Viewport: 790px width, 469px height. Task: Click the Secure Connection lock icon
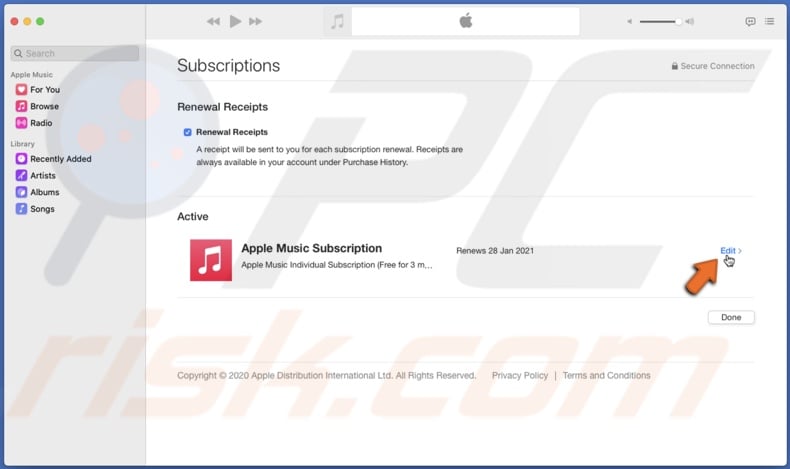[x=675, y=66]
